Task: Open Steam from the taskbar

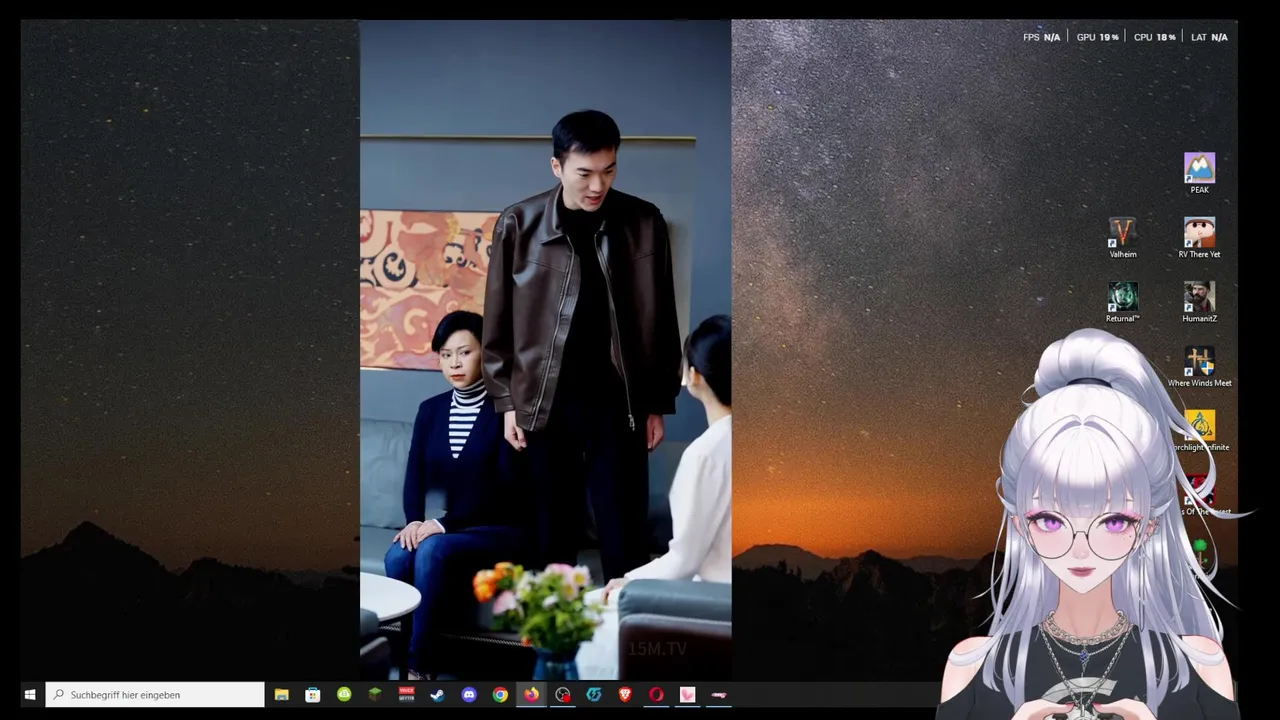Action: 437,695
